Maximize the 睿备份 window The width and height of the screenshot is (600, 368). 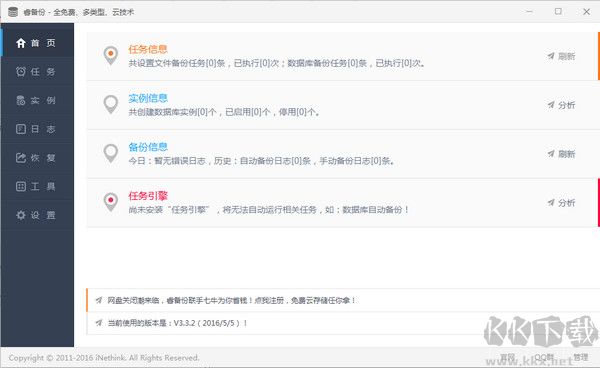pos(558,12)
